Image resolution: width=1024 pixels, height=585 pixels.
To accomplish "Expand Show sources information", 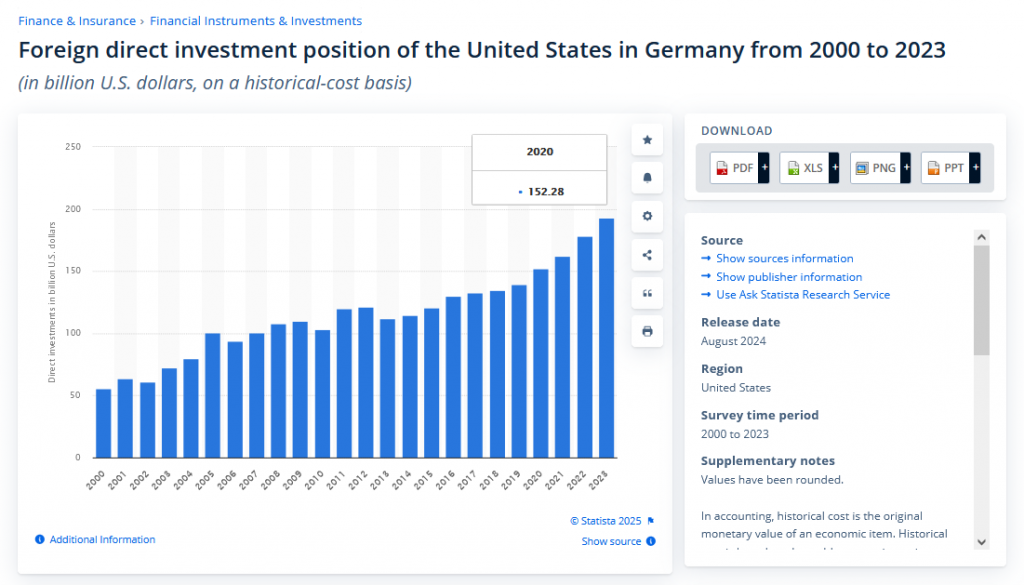I will 784,259.
